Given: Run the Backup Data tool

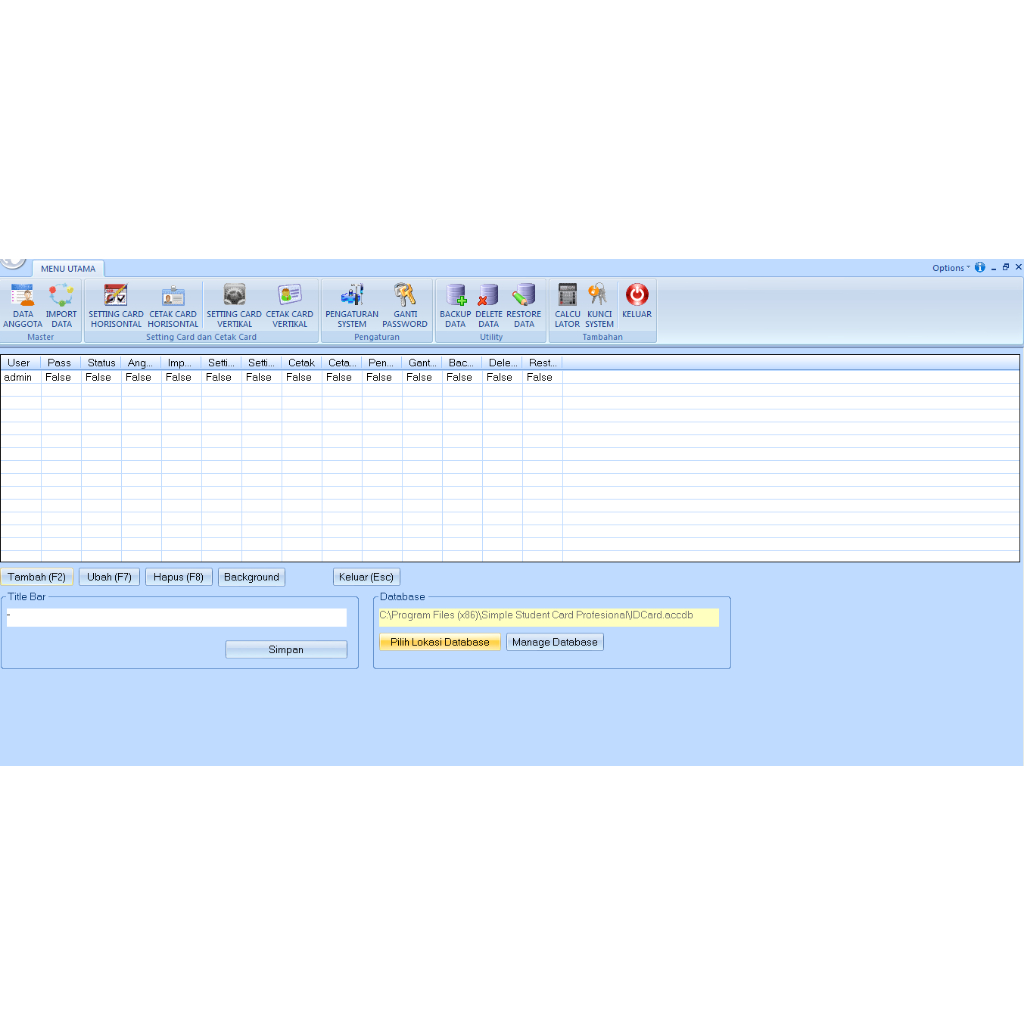Looking at the screenshot, I should (x=455, y=305).
